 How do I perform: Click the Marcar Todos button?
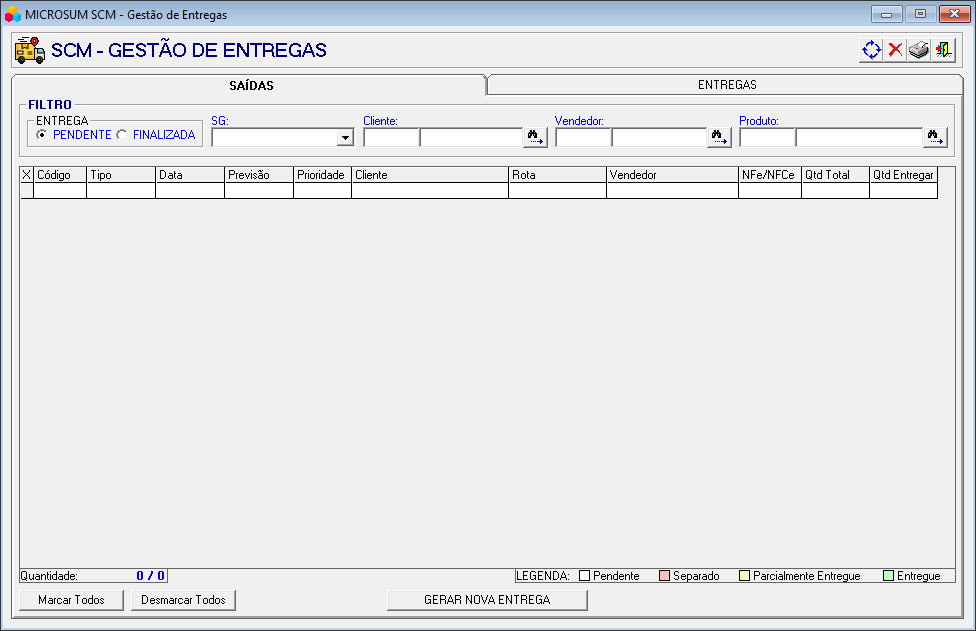tap(72, 600)
